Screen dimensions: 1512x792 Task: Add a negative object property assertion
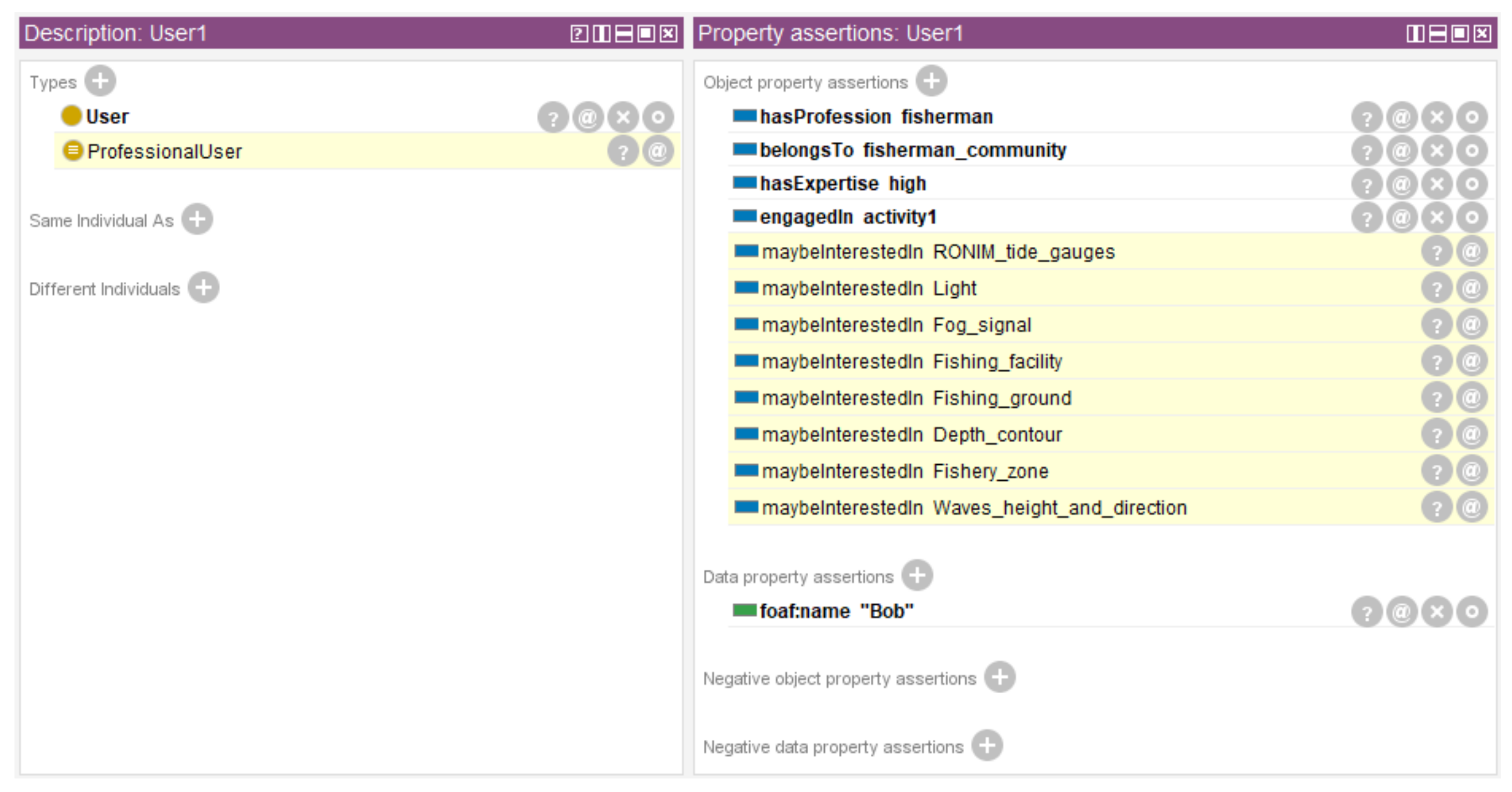coord(999,678)
